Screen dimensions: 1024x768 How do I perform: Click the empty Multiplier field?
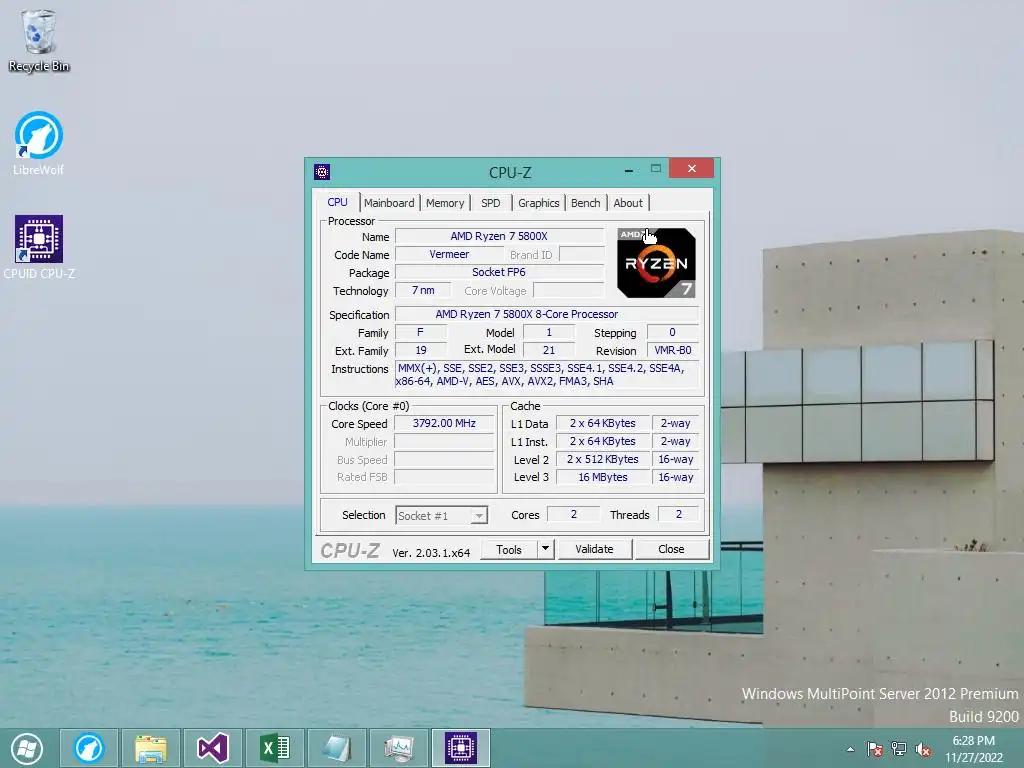tap(444, 441)
